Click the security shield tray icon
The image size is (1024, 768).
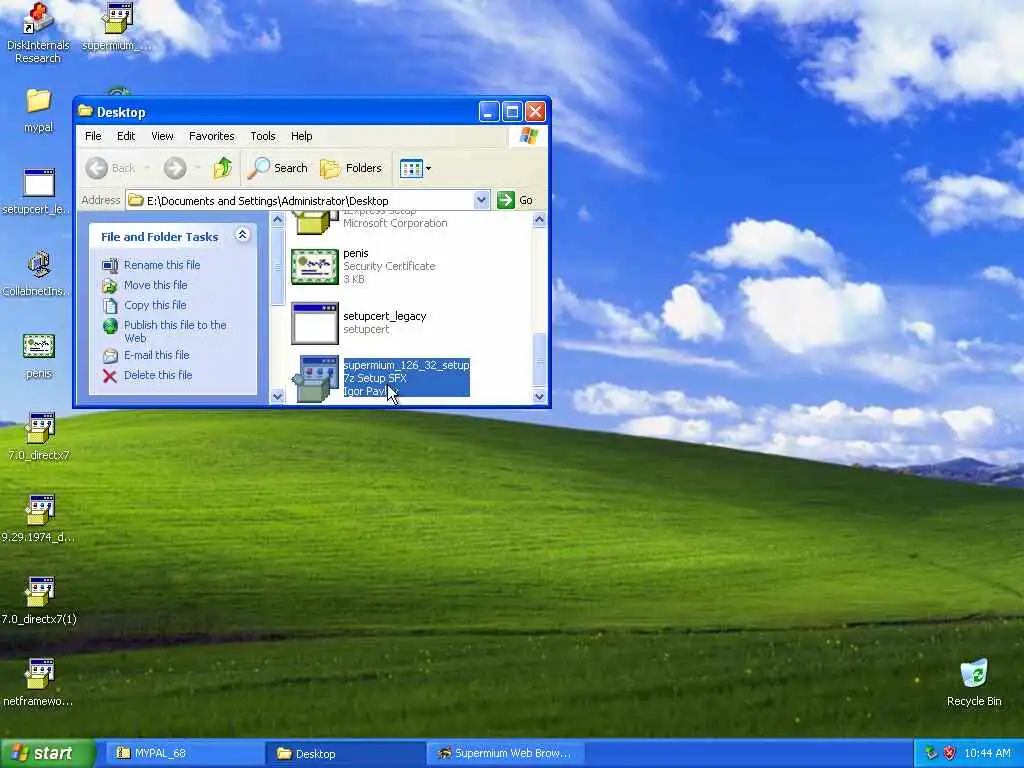tap(949, 753)
